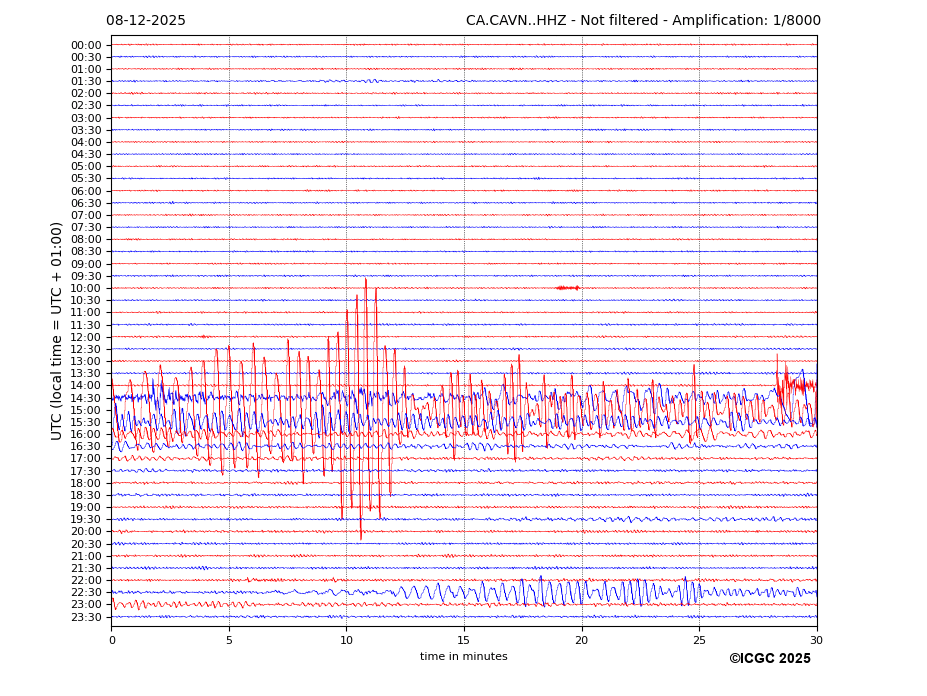Viewport: 927px width, 696px height.
Task: Click the 16:00 time row label
Action: [x=86, y=434]
